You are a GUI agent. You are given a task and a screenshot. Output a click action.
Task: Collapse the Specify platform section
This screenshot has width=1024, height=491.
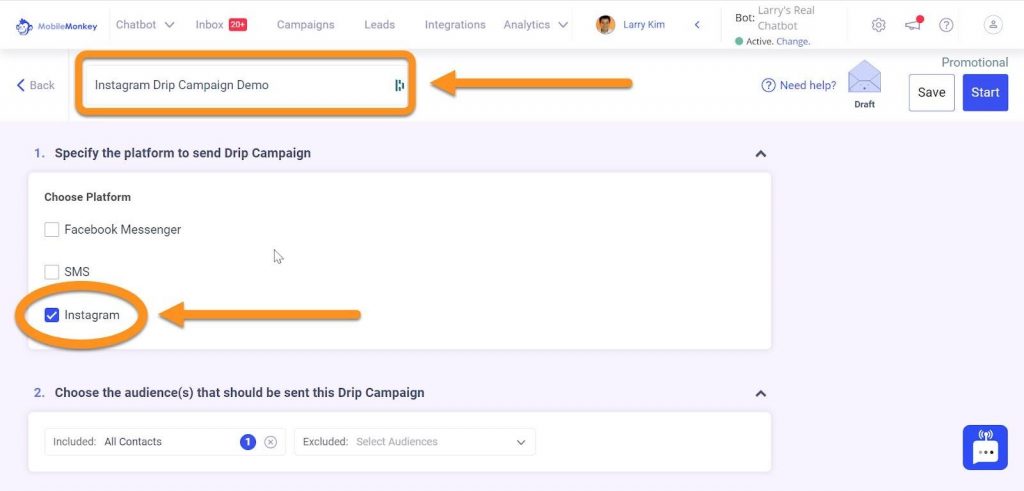coord(760,154)
